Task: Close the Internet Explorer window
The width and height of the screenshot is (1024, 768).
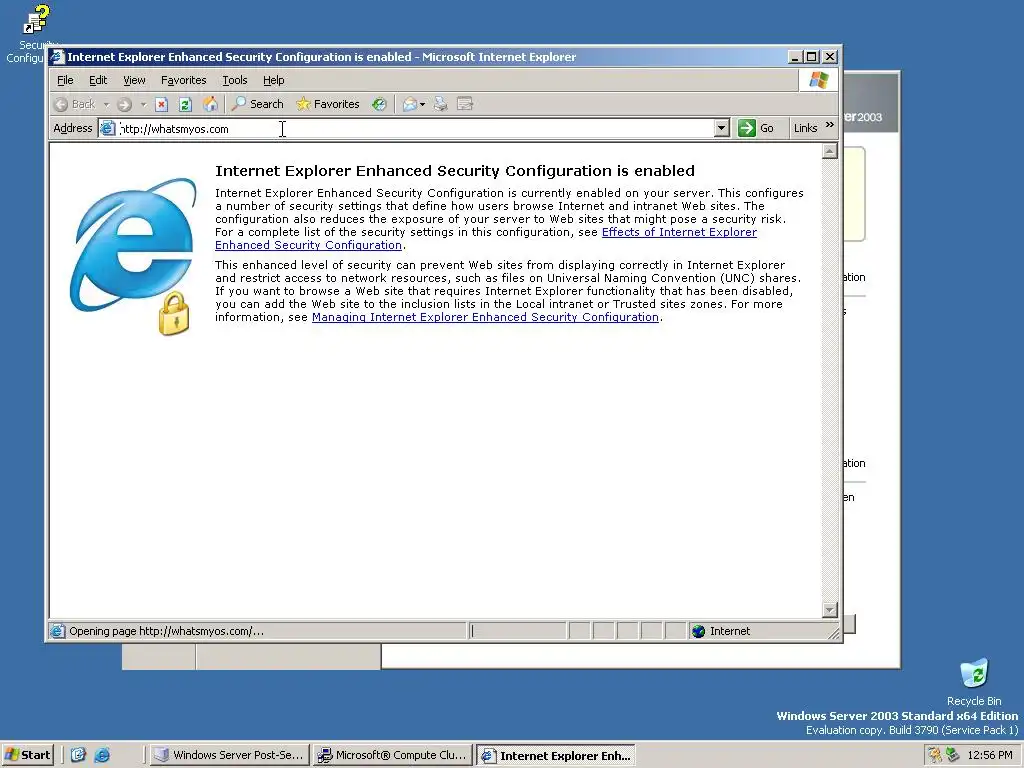Action: click(829, 57)
